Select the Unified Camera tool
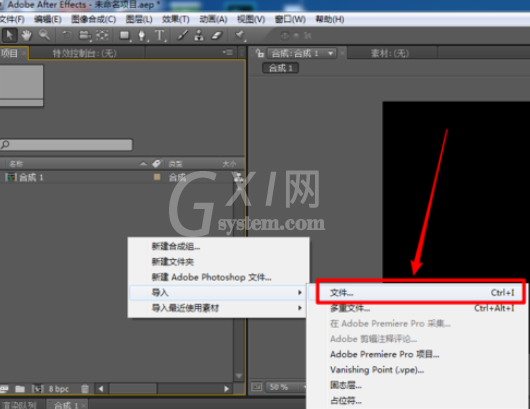530x409 pixels. pos(85,35)
